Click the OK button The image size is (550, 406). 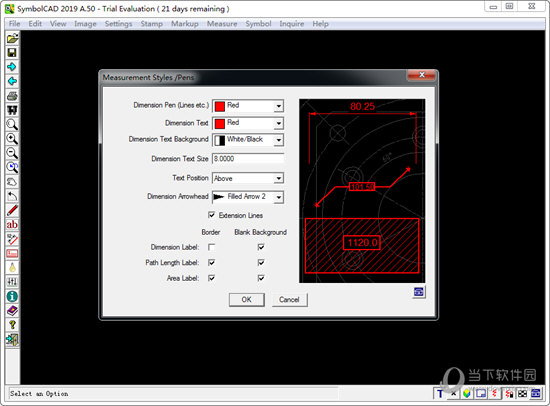[247, 300]
